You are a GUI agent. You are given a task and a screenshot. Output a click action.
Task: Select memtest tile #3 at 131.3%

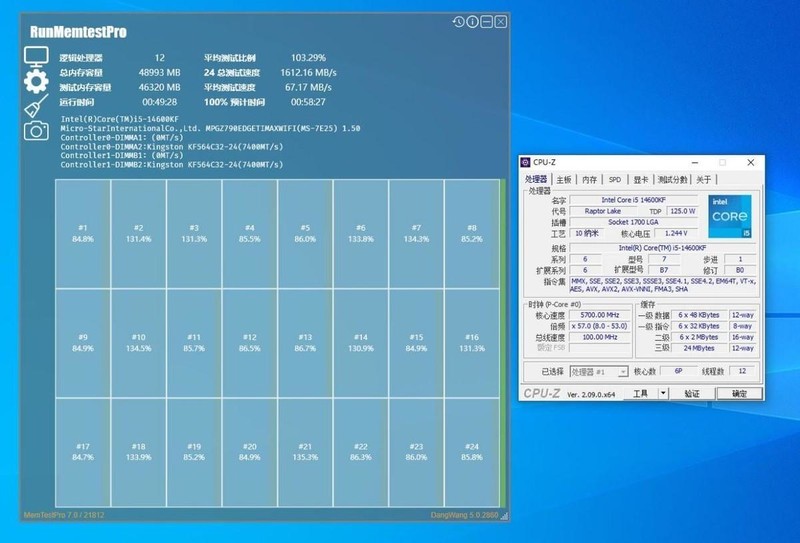pyautogui.click(x=194, y=234)
